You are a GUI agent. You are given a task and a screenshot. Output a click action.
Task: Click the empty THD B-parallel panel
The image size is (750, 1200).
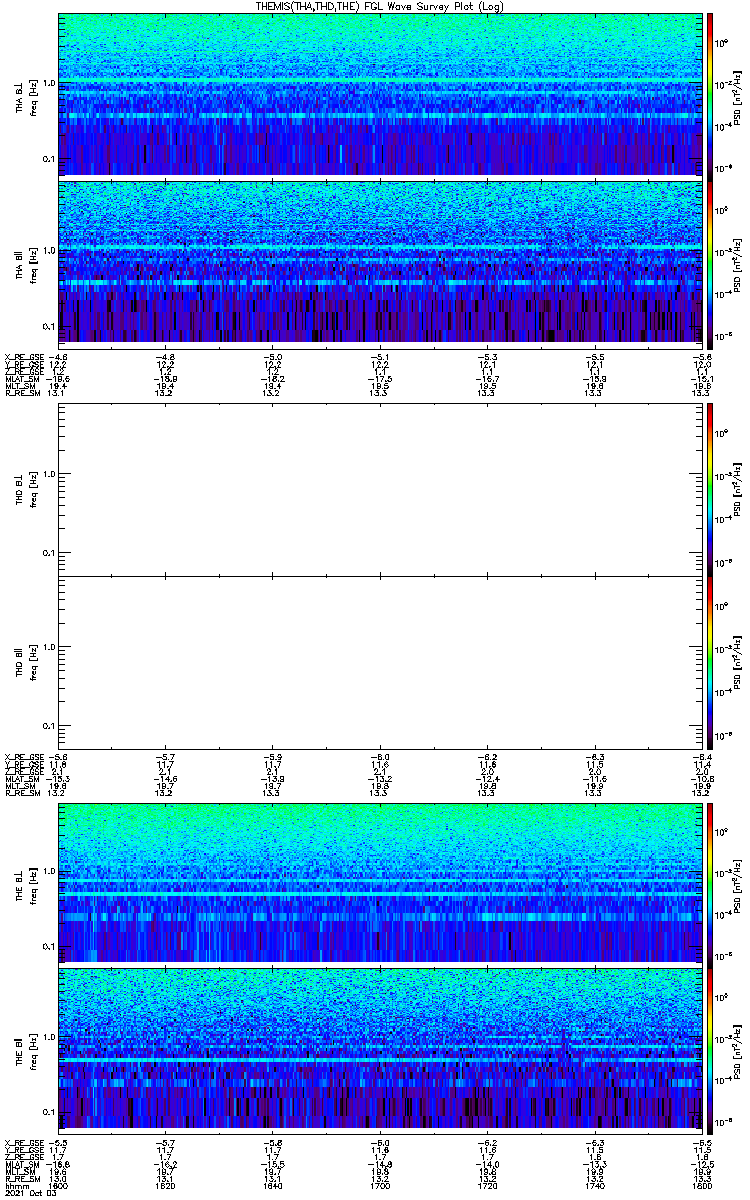click(380, 663)
